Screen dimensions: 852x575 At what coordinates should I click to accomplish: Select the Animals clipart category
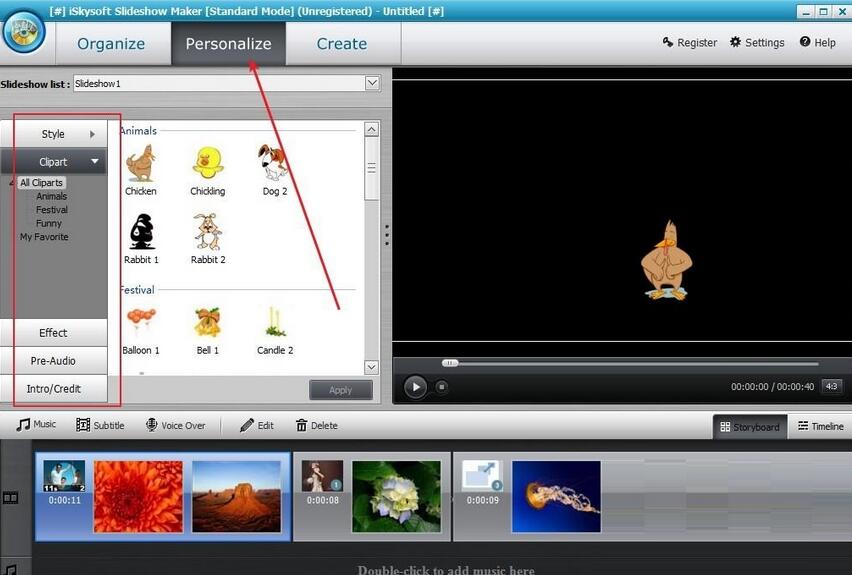coord(52,196)
